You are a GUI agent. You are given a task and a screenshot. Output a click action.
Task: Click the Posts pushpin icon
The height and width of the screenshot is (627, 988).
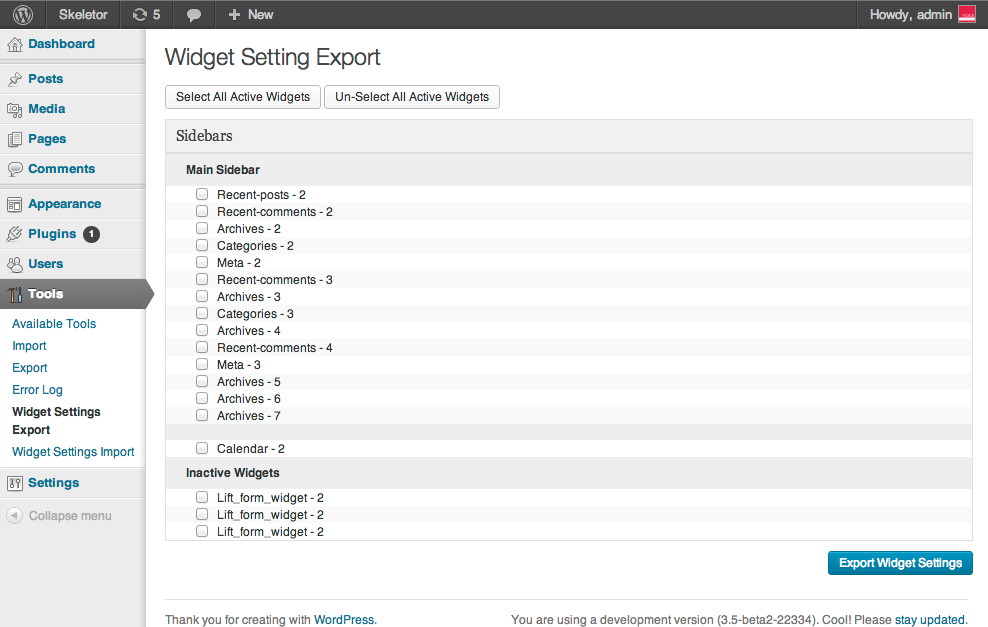(14, 79)
